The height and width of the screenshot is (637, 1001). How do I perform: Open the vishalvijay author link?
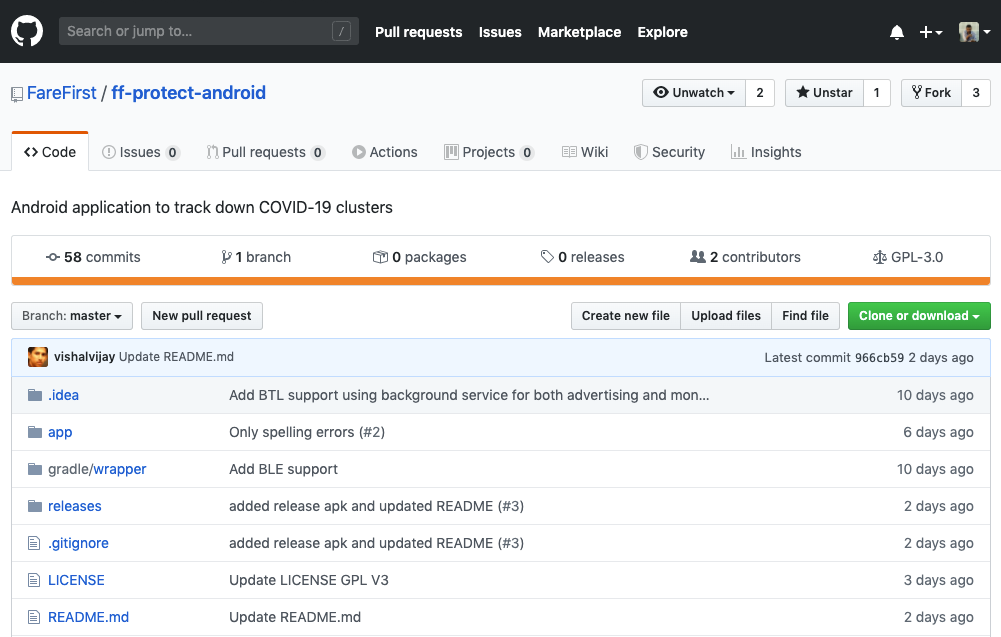click(84, 357)
